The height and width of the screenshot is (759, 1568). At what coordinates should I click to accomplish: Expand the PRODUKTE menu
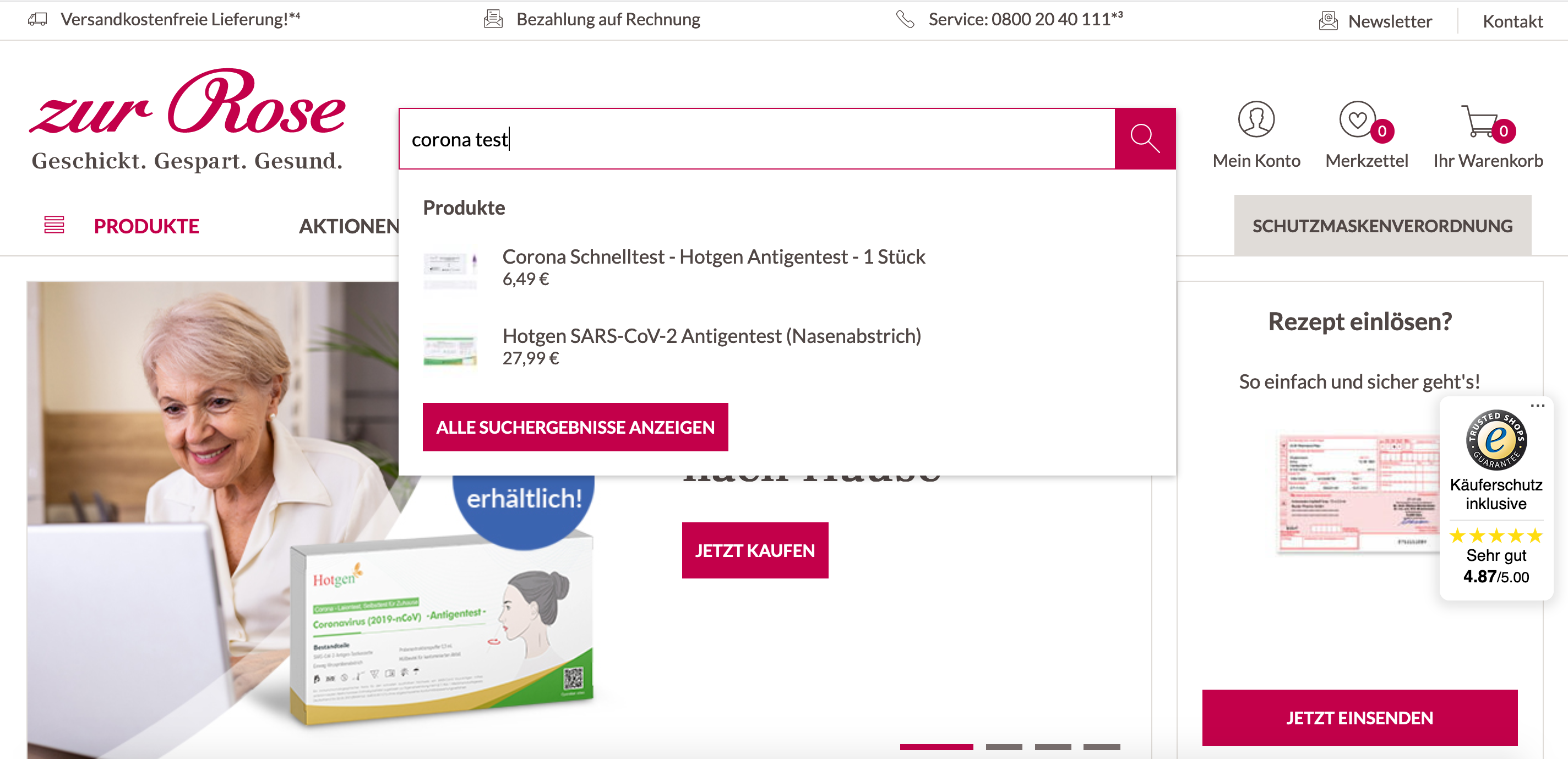pyautogui.click(x=146, y=226)
